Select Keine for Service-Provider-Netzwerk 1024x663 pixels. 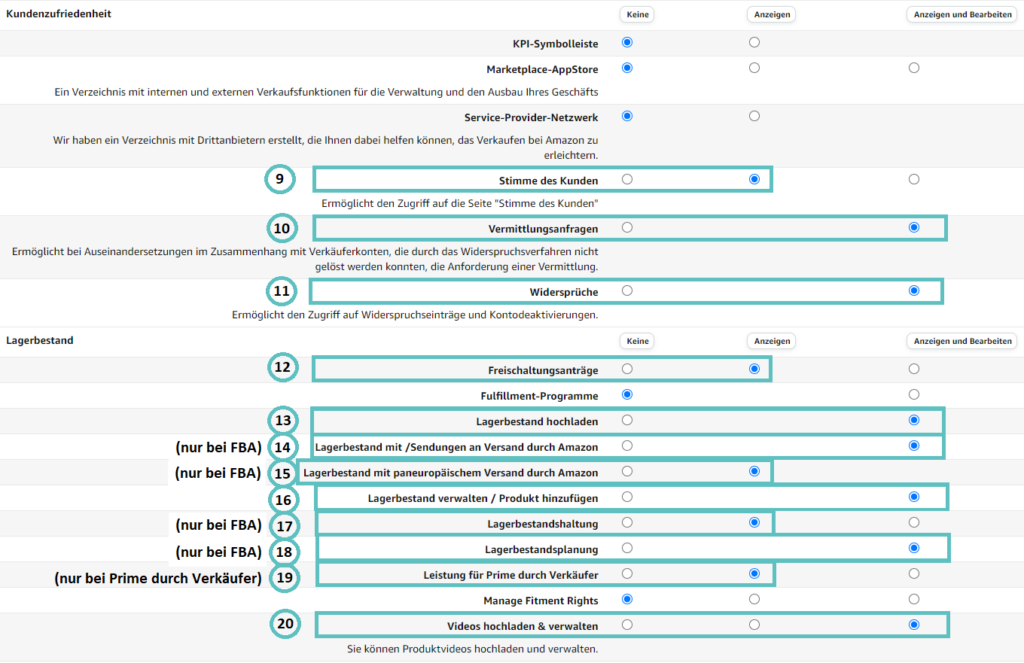[627, 116]
